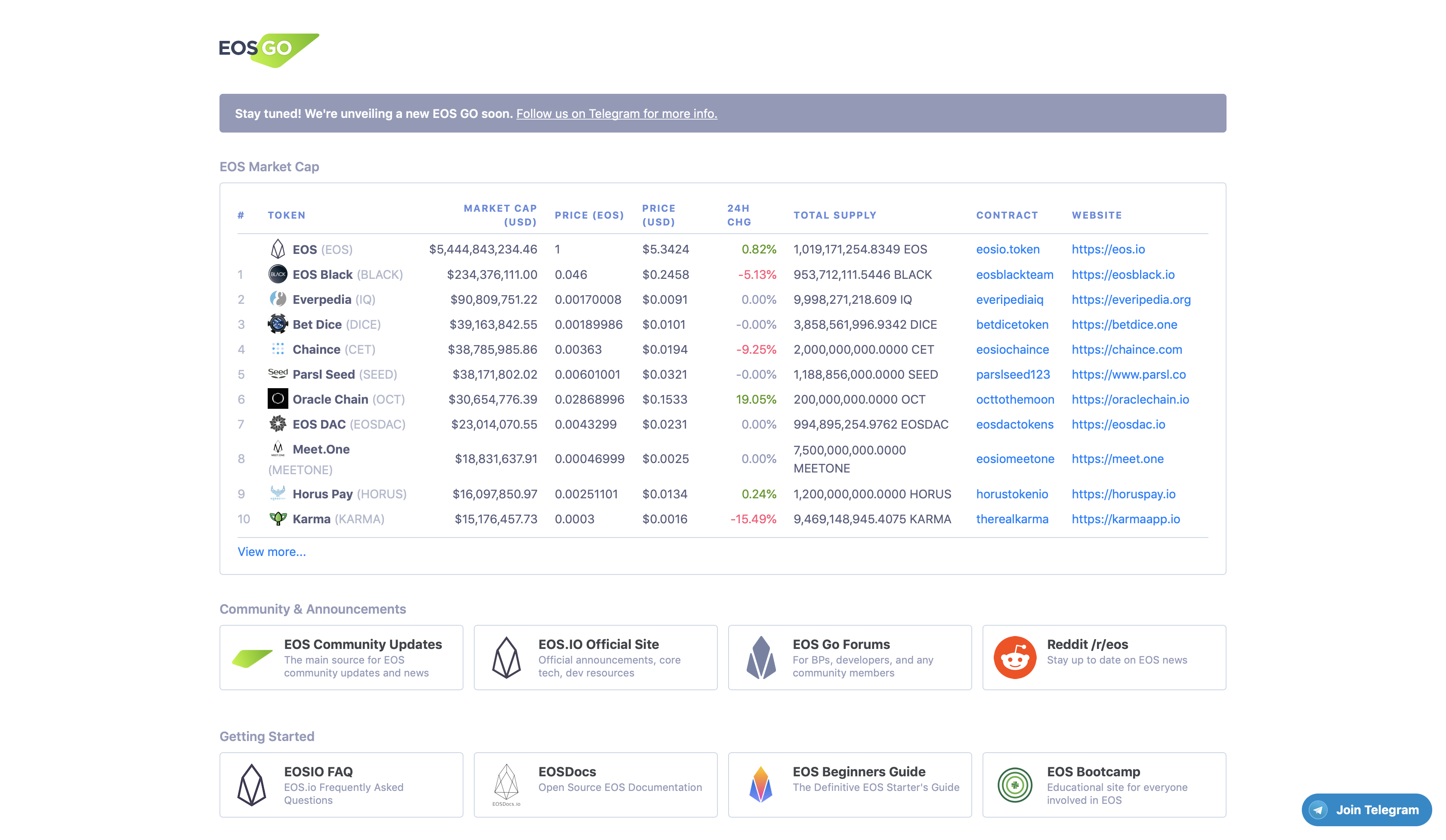Visit the https://karmaapp.io website link
This screenshot has width=1446, height=840.
point(1126,519)
